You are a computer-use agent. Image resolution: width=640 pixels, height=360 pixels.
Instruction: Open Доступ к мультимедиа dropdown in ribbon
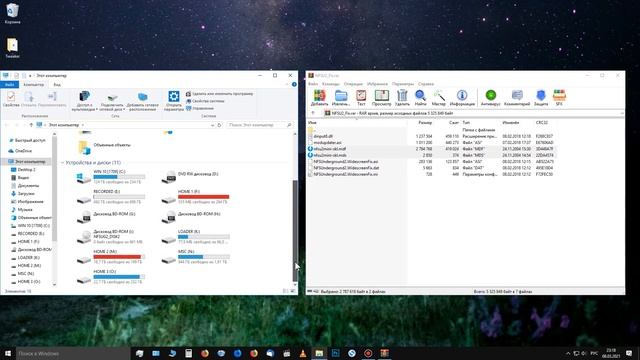(x=84, y=101)
